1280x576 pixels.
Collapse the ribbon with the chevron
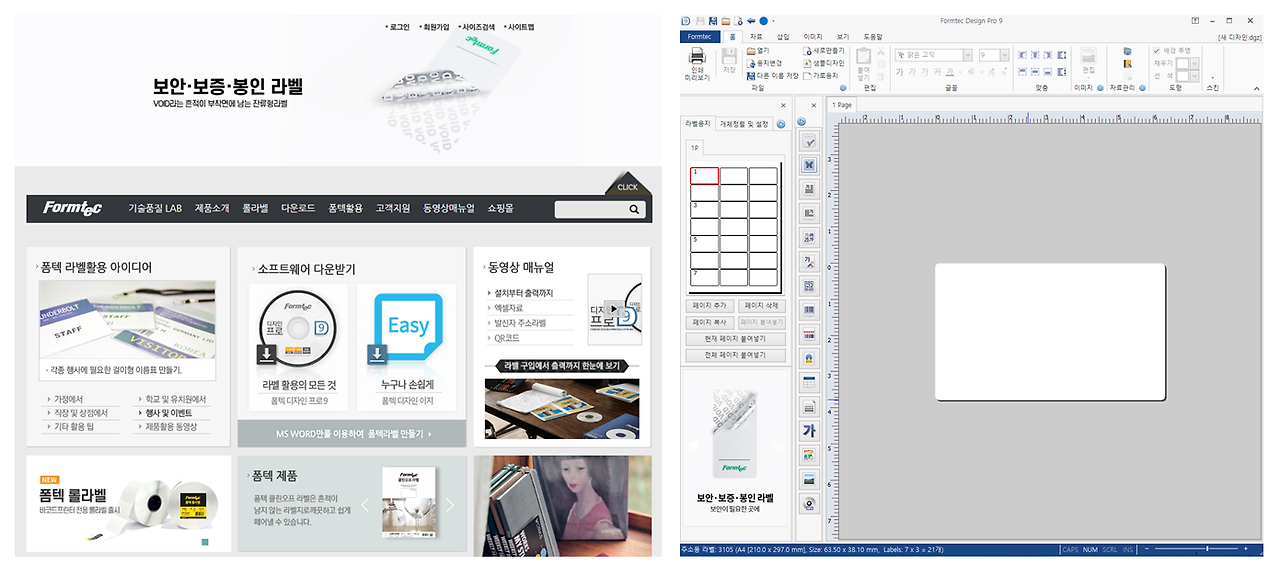click(x=1256, y=89)
